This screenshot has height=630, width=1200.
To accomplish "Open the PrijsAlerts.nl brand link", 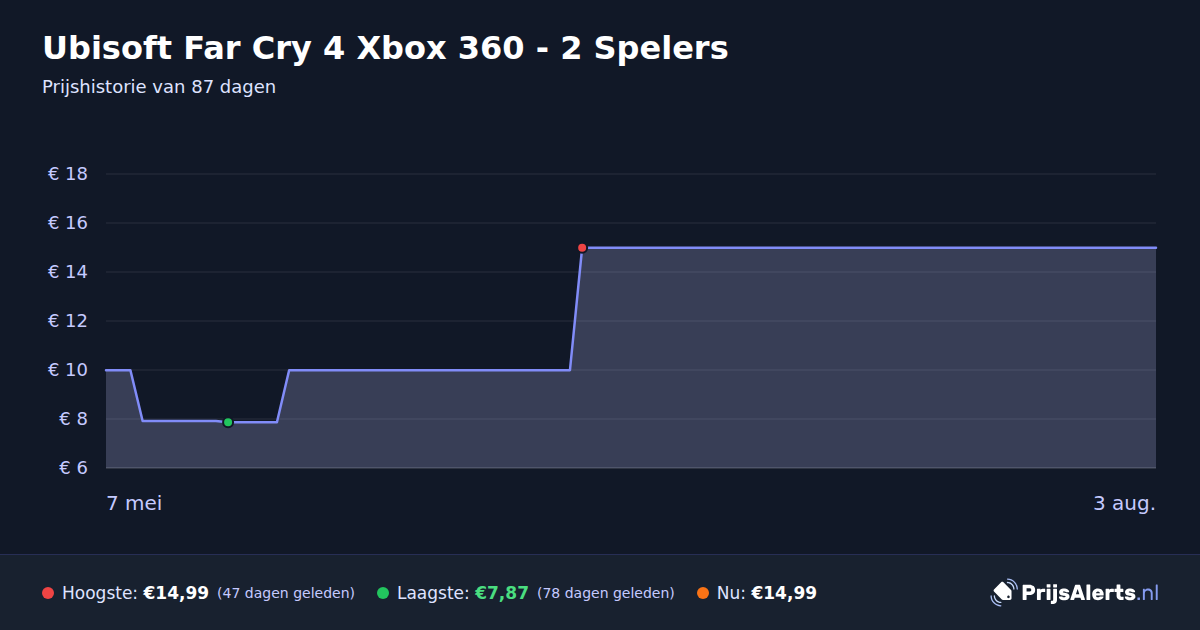I will pos(1075,593).
